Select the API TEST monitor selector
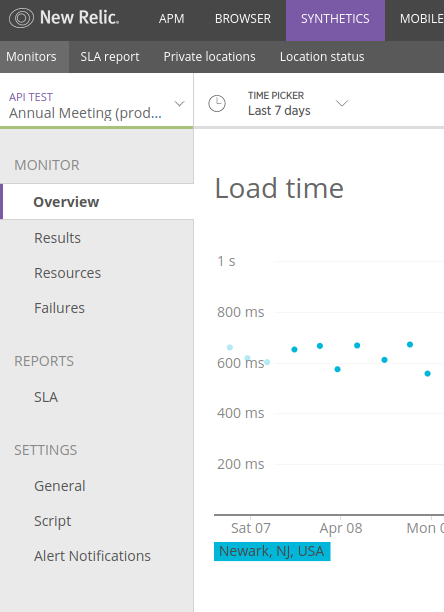 (96, 105)
